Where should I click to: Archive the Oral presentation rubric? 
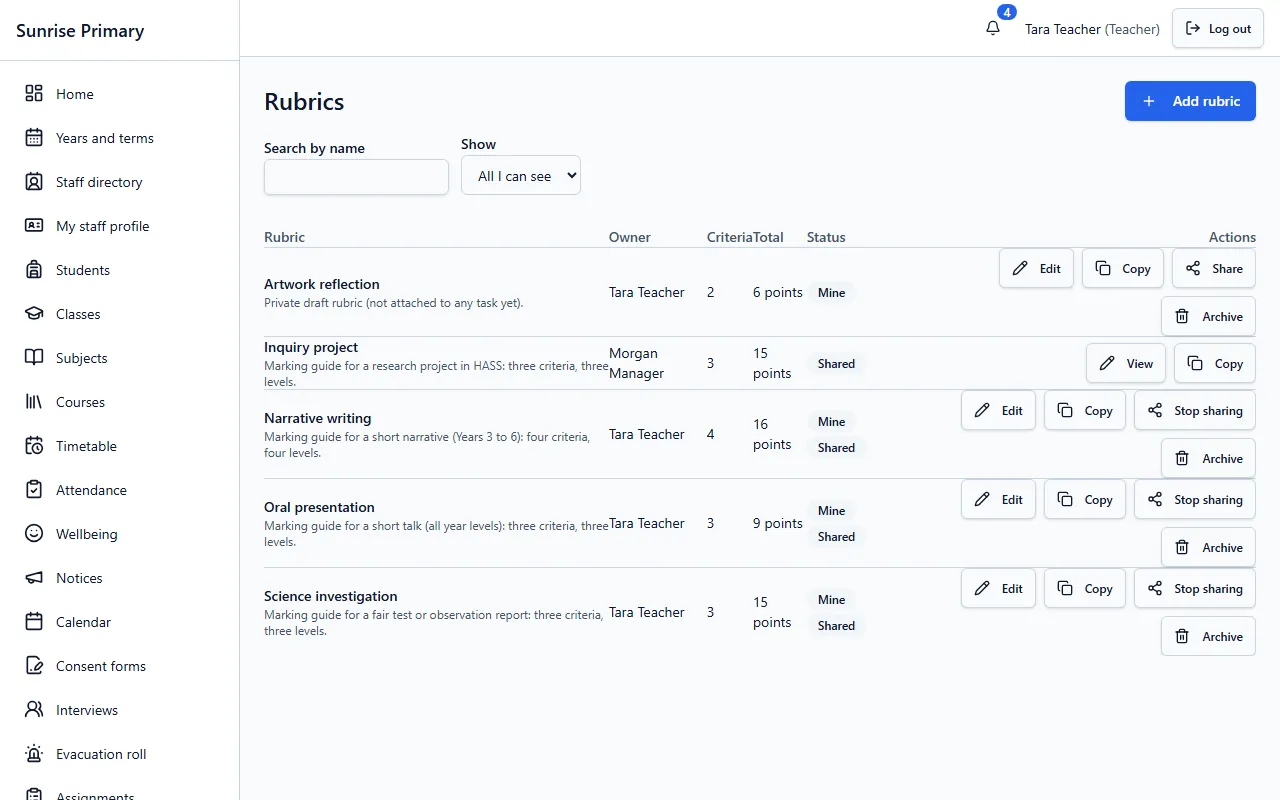tap(1208, 547)
